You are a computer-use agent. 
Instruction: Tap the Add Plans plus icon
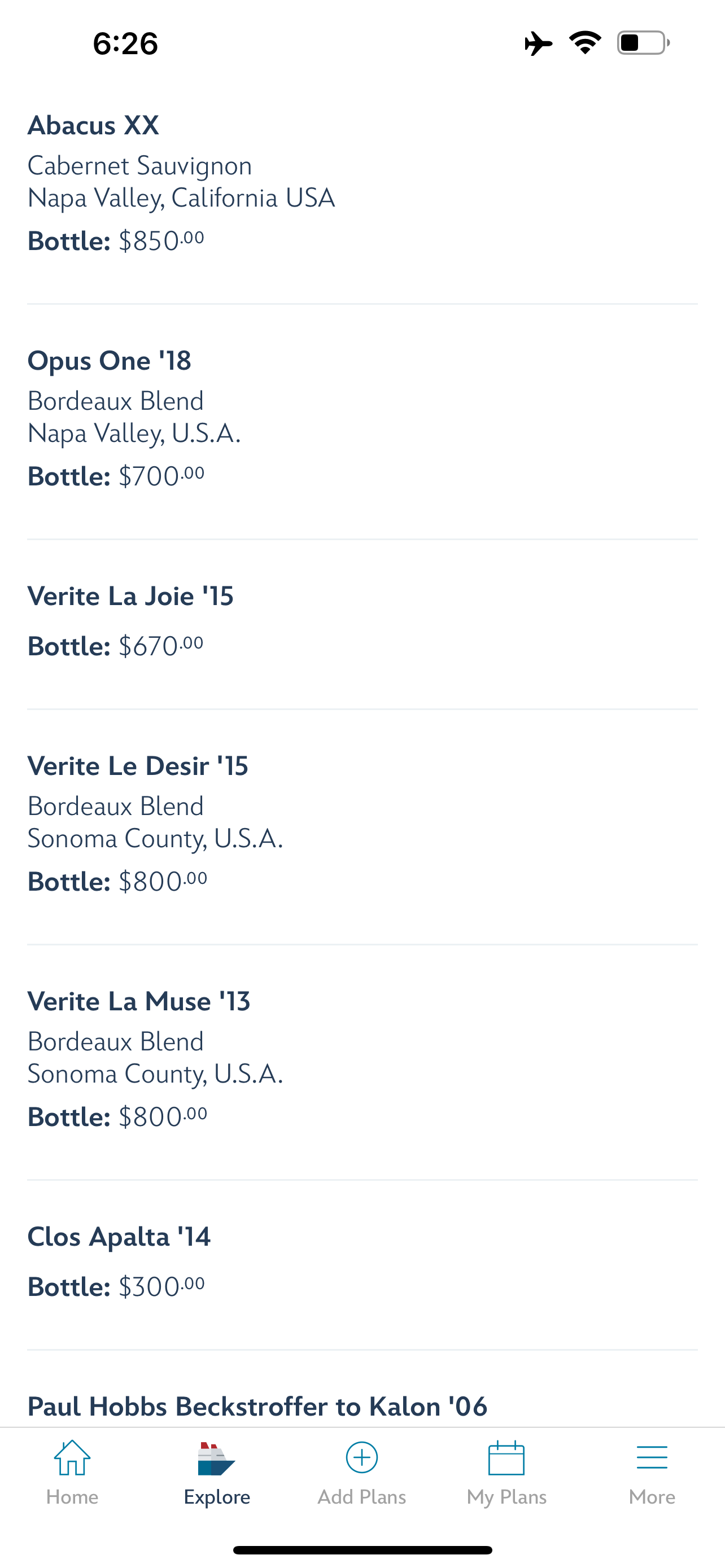click(361, 1458)
